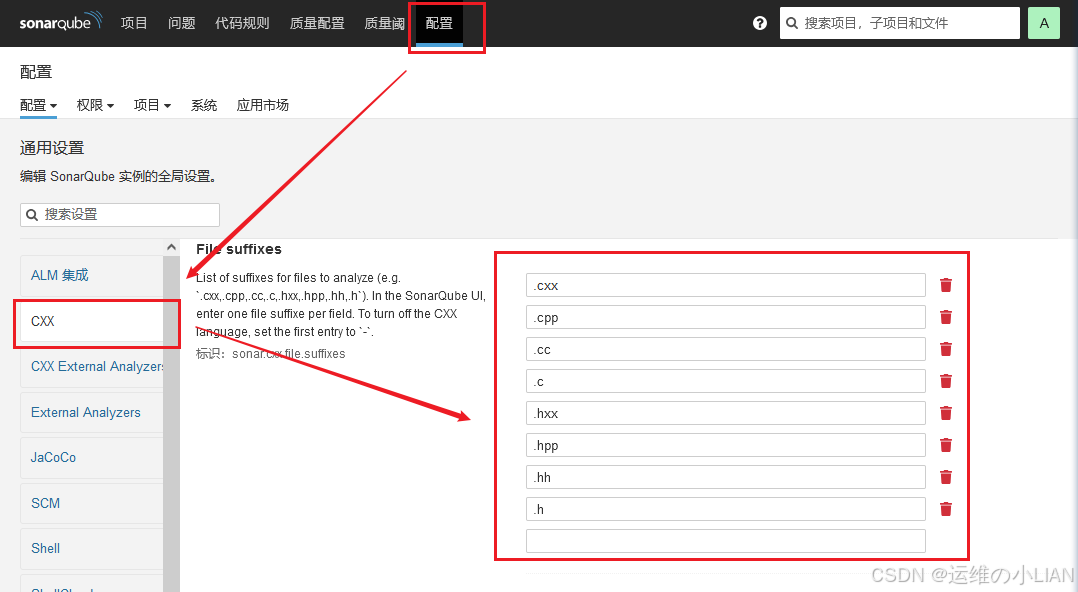
Task: Remove the .hpp suffix row
Action: tap(945, 444)
